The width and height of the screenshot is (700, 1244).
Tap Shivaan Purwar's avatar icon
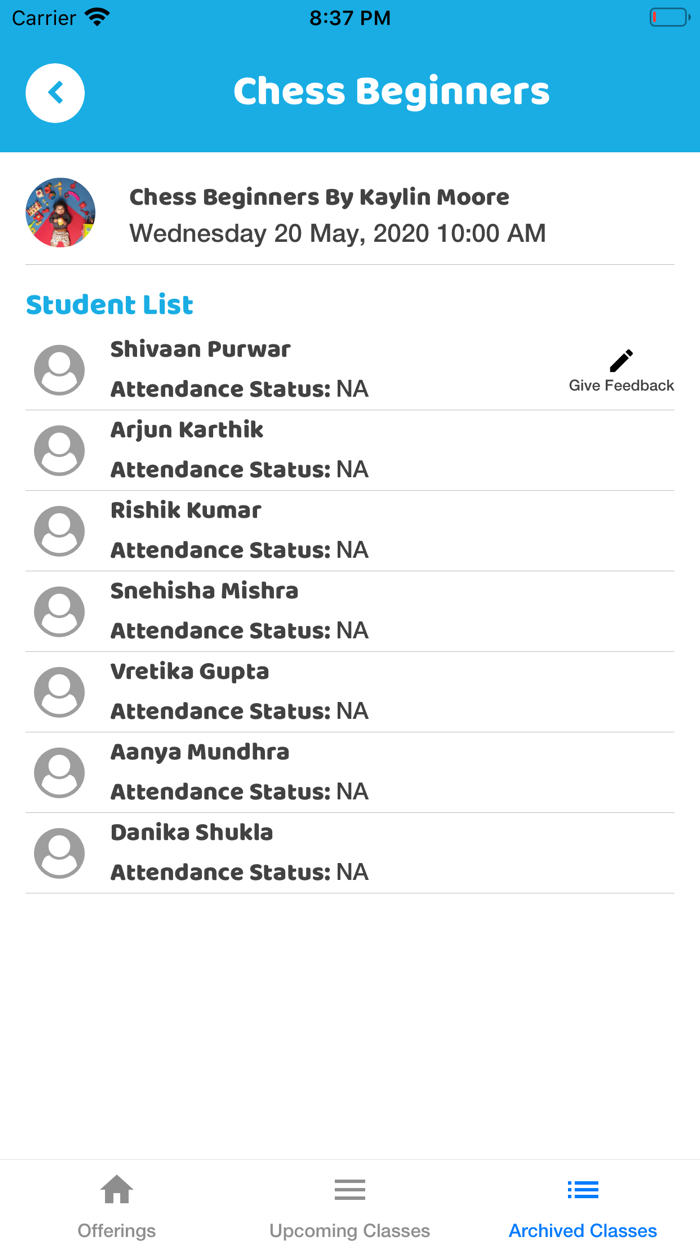coord(60,370)
